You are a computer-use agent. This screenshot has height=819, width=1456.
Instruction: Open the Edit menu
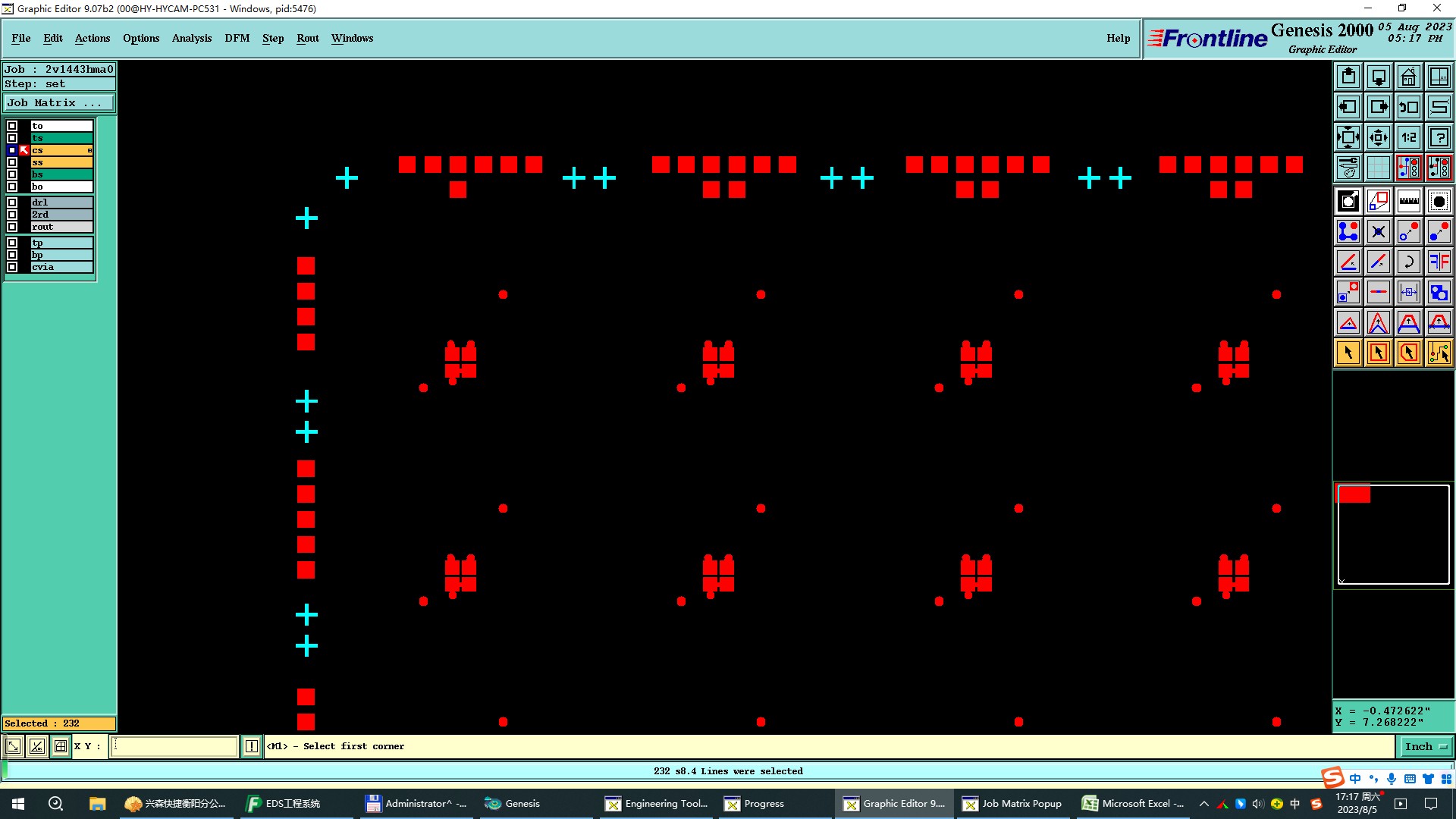click(x=53, y=38)
